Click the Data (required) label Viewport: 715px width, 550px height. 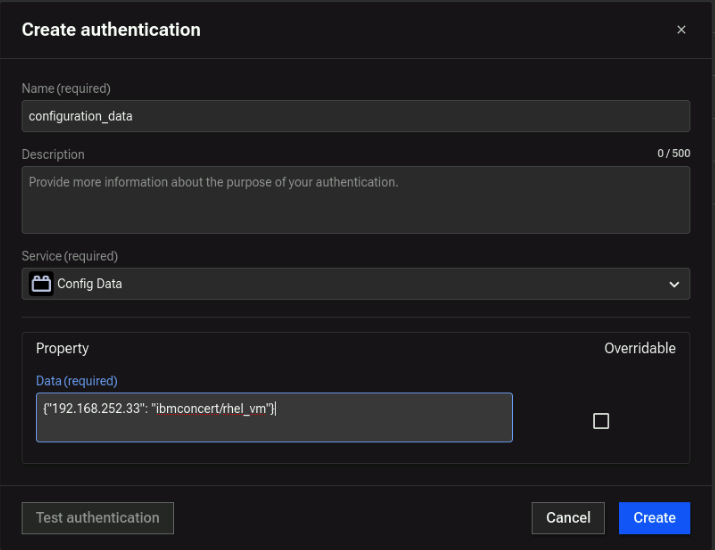pos(76,381)
